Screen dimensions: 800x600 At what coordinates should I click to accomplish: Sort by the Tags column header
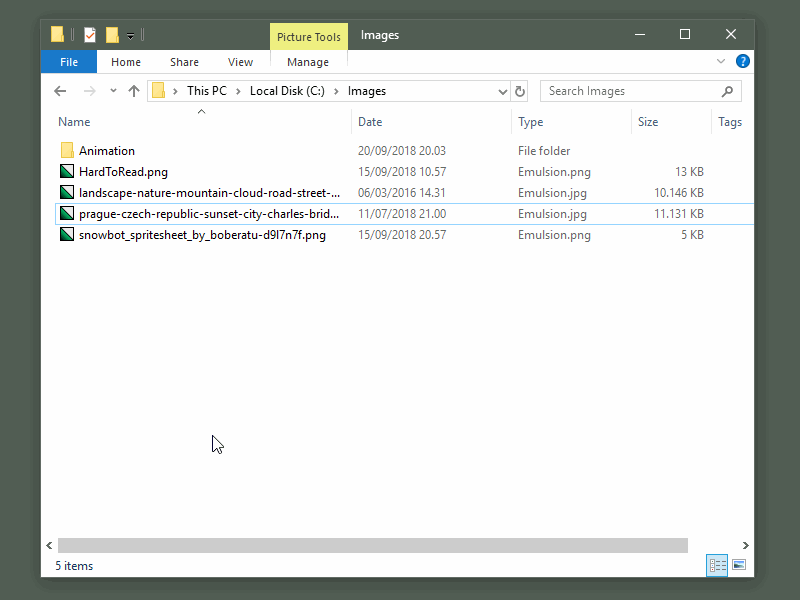click(732, 122)
